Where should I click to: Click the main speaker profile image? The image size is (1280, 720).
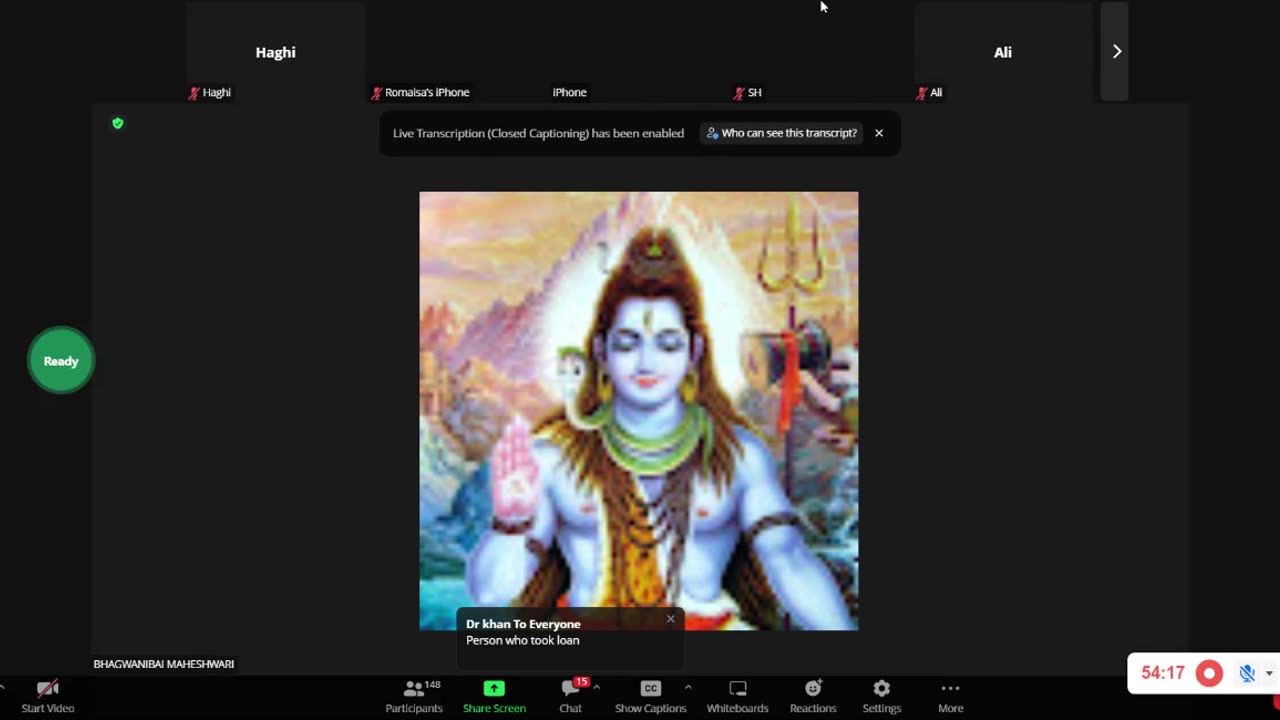pos(639,411)
